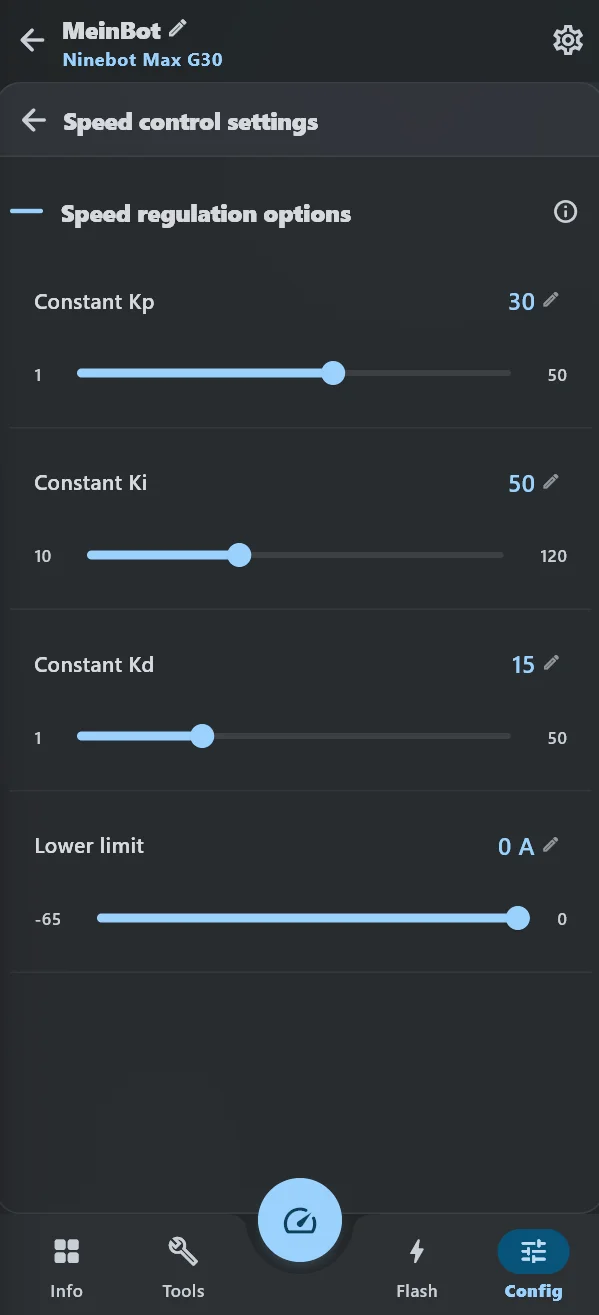Switch to the Info tab

66,1266
